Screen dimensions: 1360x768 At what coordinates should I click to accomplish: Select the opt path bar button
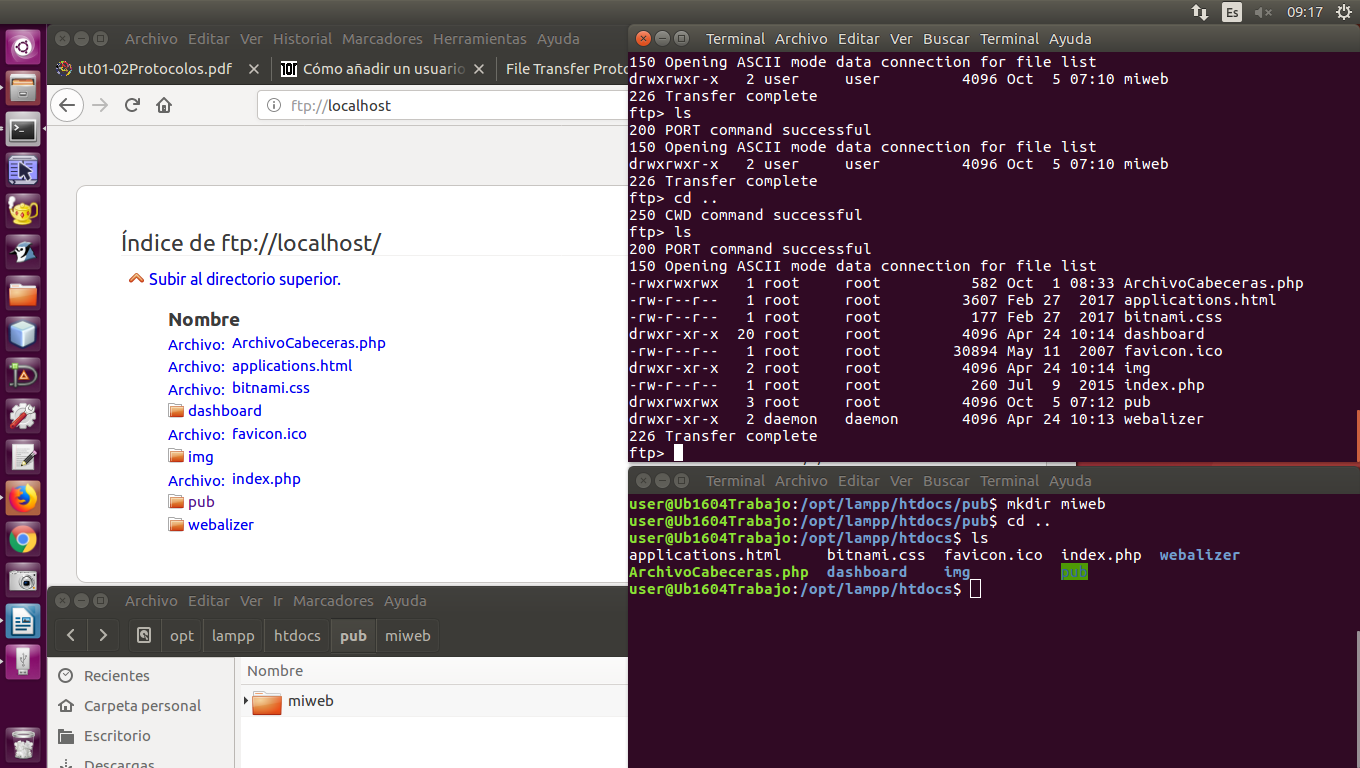[182, 635]
